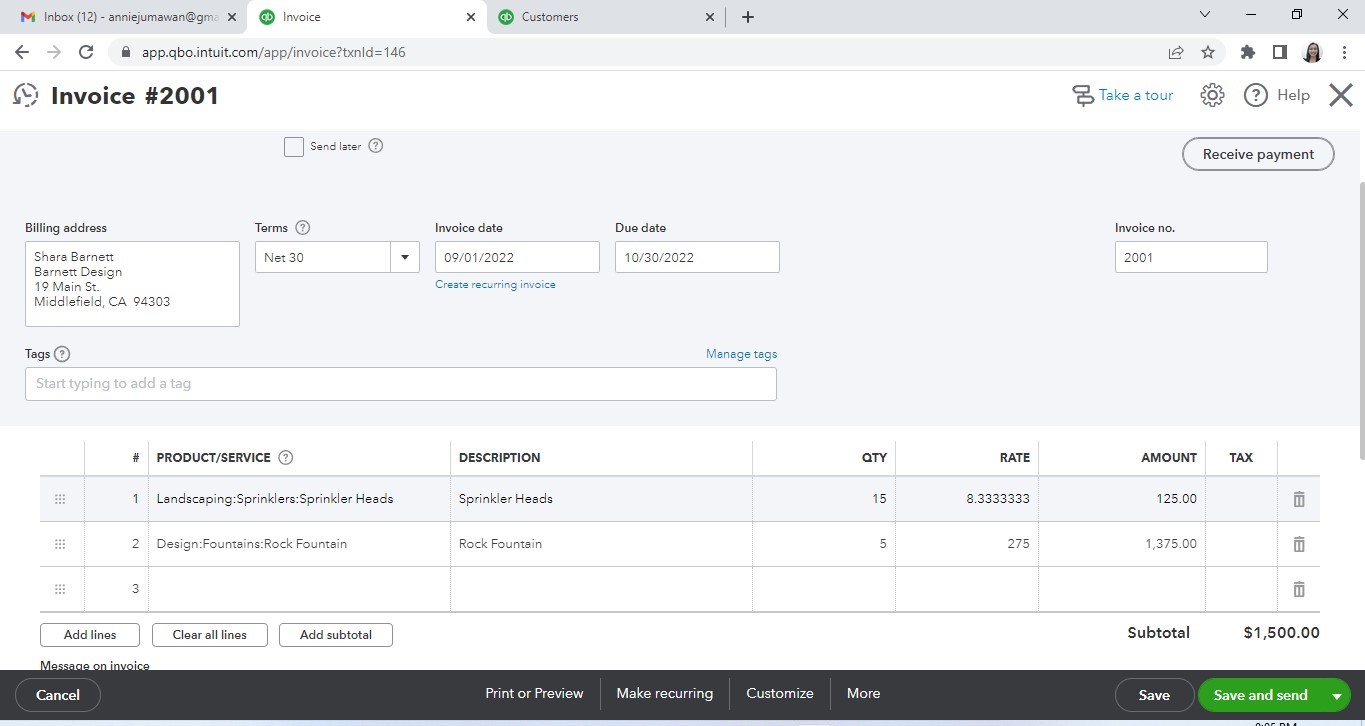This screenshot has height=726, width=1365.
Task: Click the browser address bar URL
Action: point(273,52)
